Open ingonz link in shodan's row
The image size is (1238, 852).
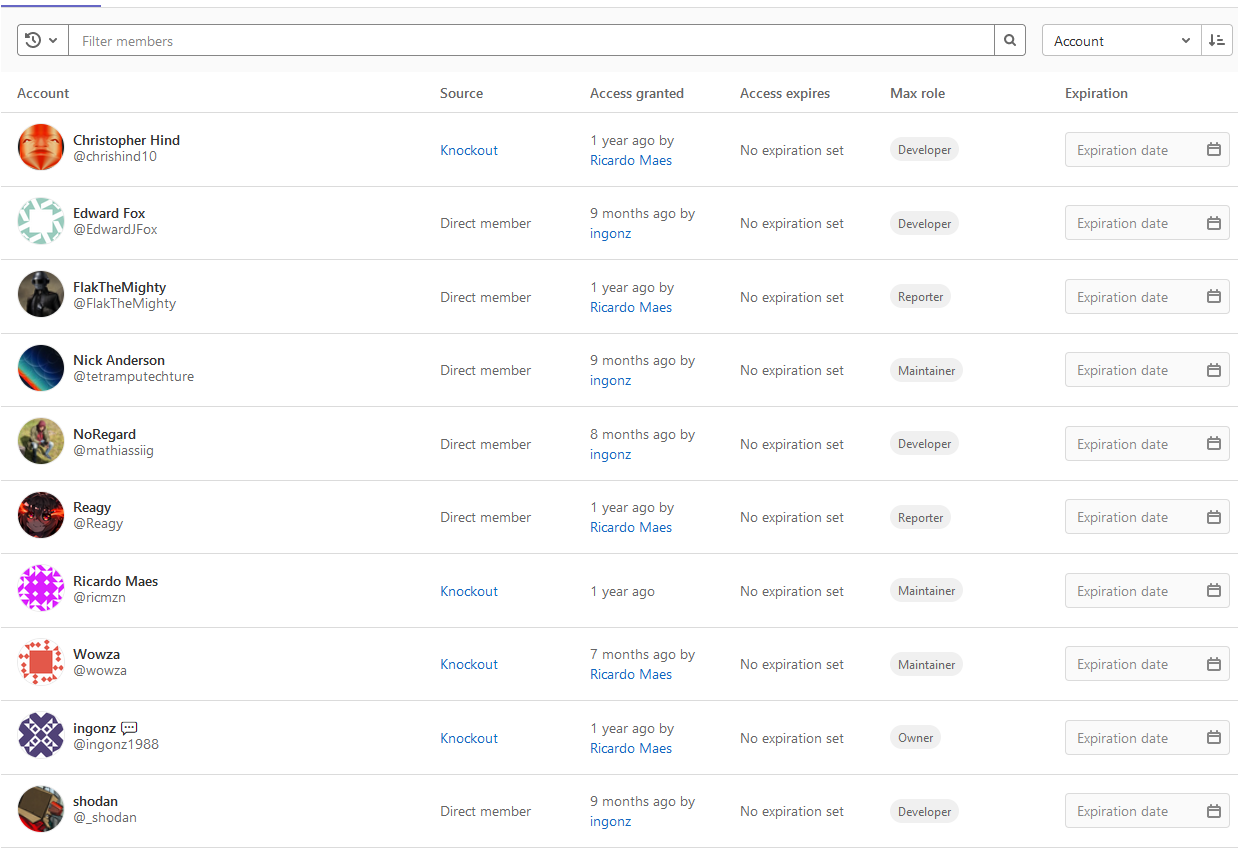tap(611, 821)
